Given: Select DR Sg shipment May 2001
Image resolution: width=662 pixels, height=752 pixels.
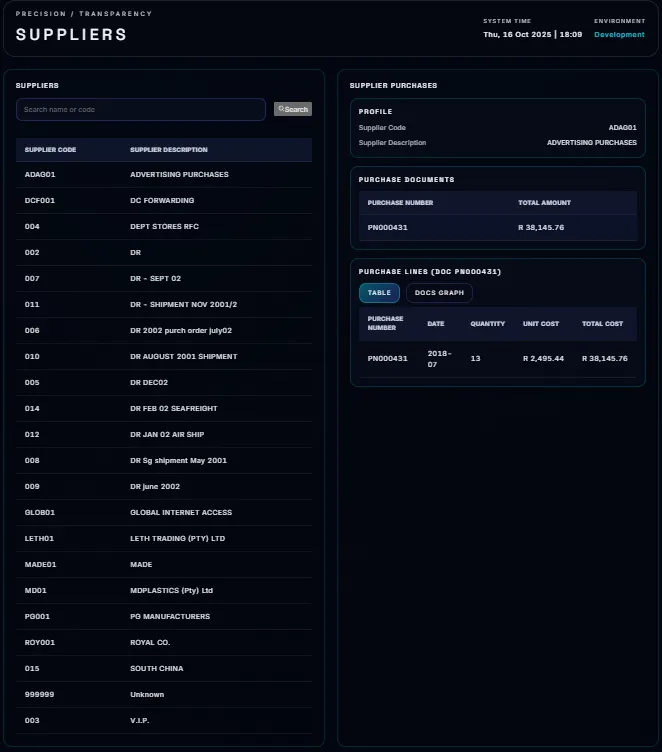Looking at the screenshot, I should pyautogui.click(x=164, y=460).
